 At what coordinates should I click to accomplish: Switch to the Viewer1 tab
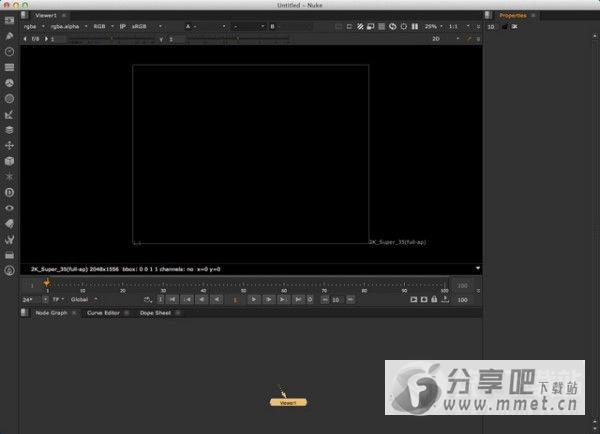coord(46,15)
